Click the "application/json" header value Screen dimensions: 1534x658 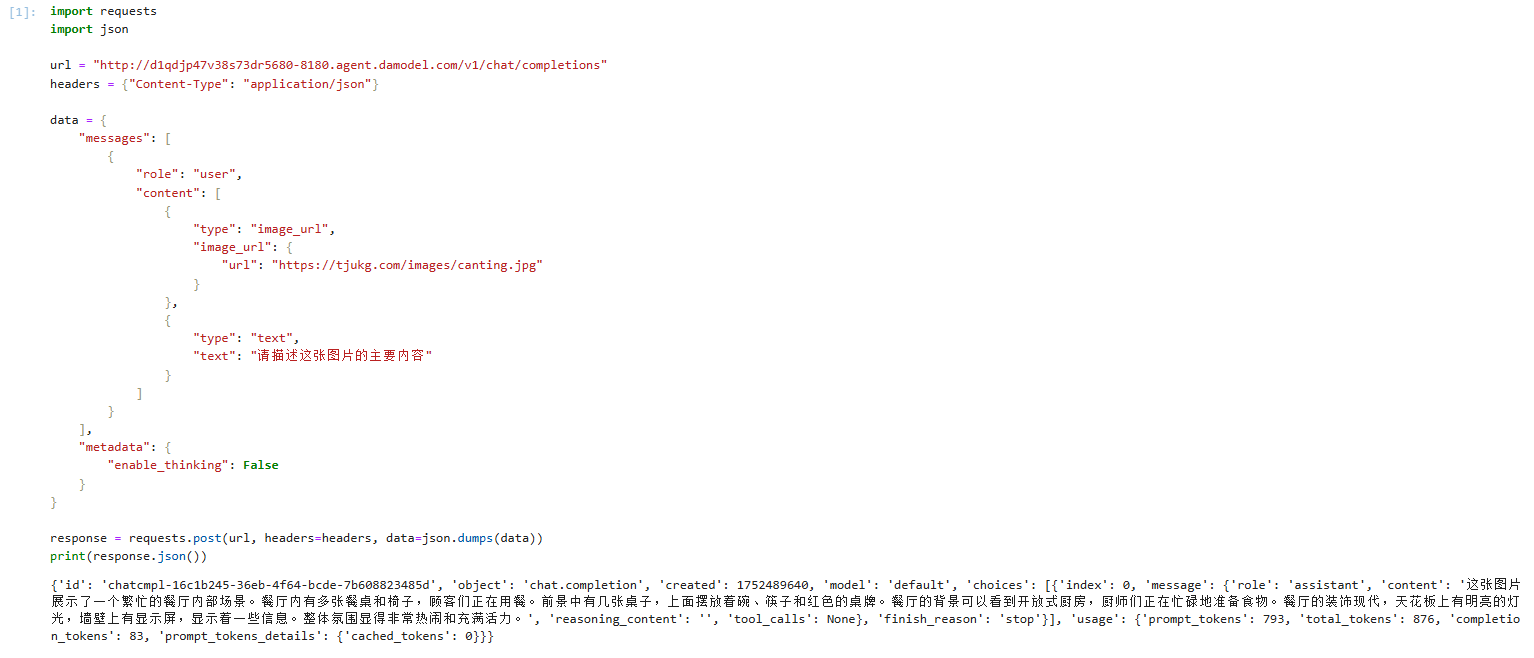click(307, 84)
